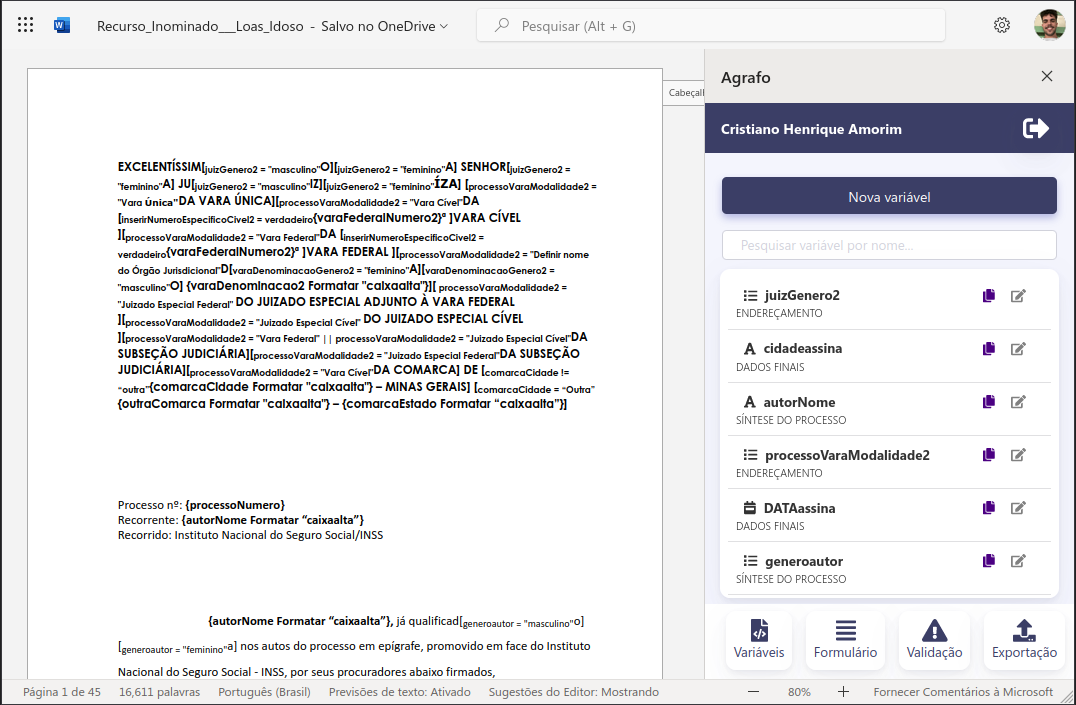Copy the DATAassina variable
Viewport: 1076px width, 705px height.
(x=989, y=508)
